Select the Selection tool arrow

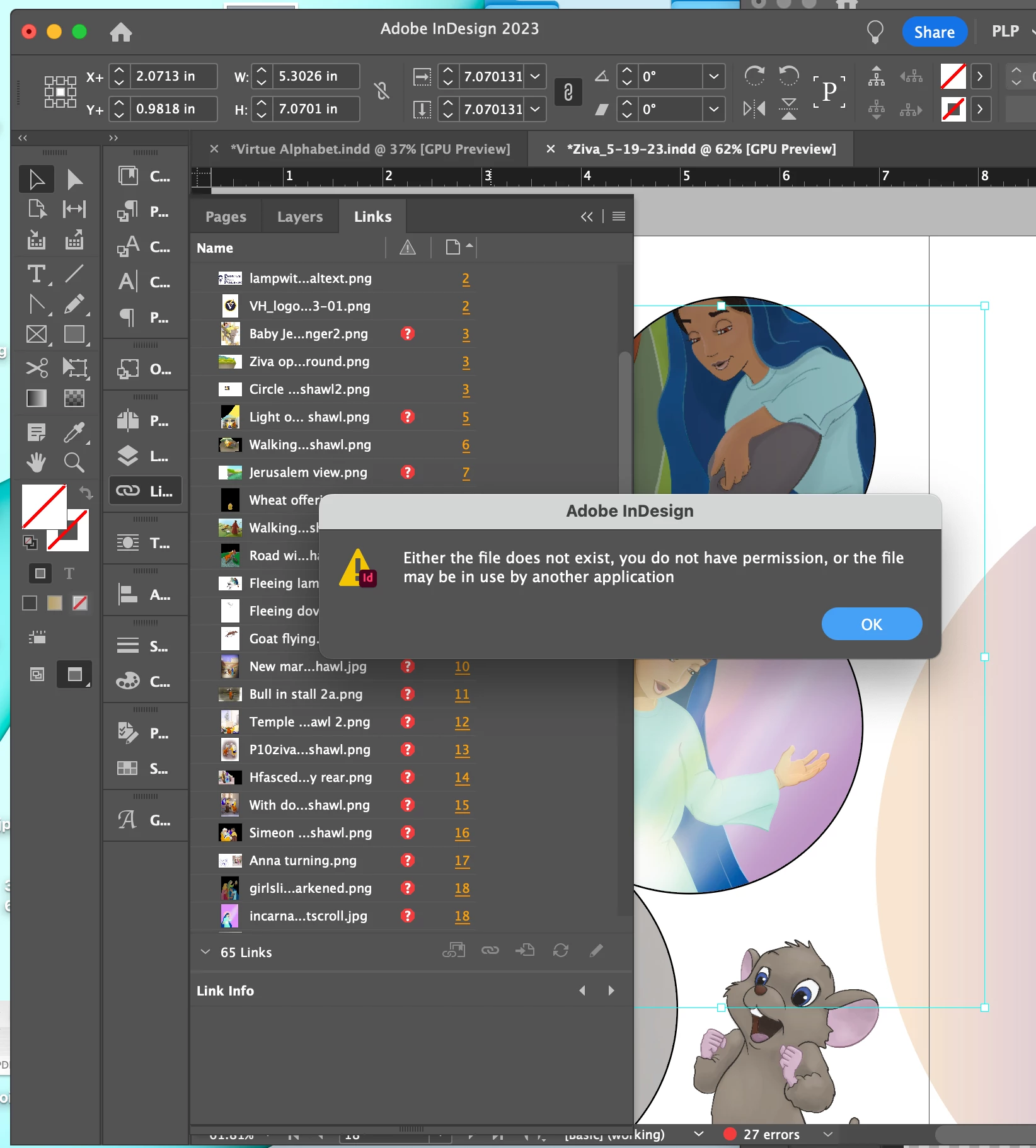(37, 180)
